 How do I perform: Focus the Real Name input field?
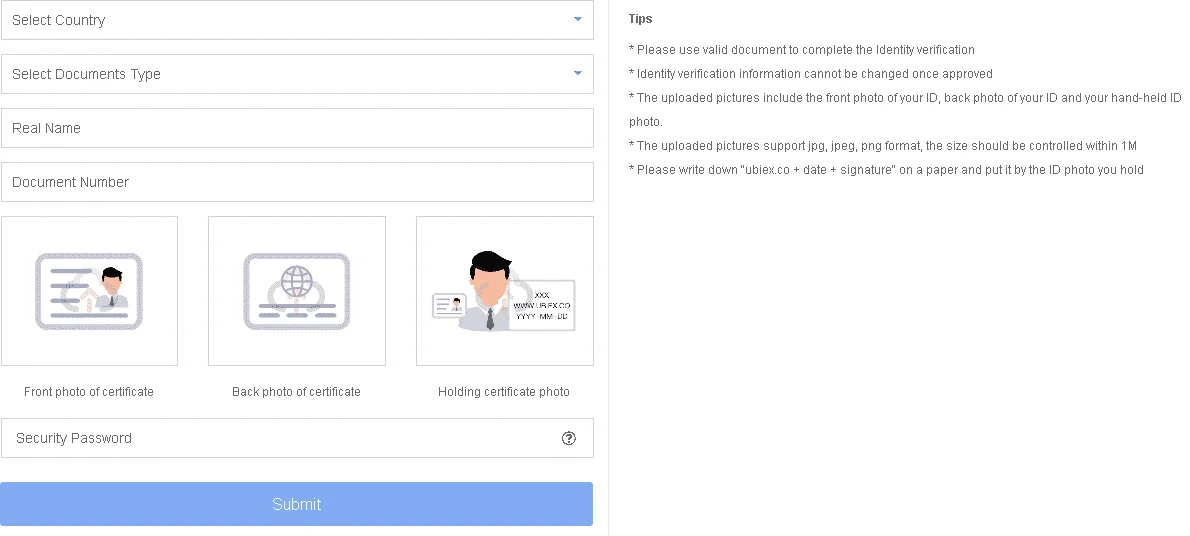tap(297, 128)
